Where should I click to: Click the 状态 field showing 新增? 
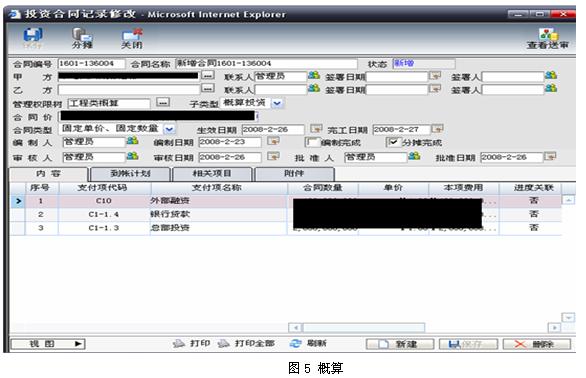click(x=424, y=64)
